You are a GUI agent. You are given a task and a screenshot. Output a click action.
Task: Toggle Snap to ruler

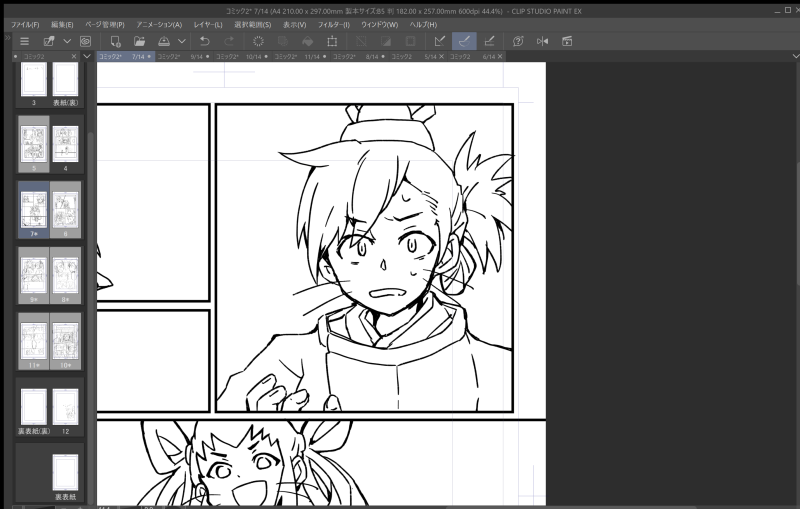(x=440, y=41)
